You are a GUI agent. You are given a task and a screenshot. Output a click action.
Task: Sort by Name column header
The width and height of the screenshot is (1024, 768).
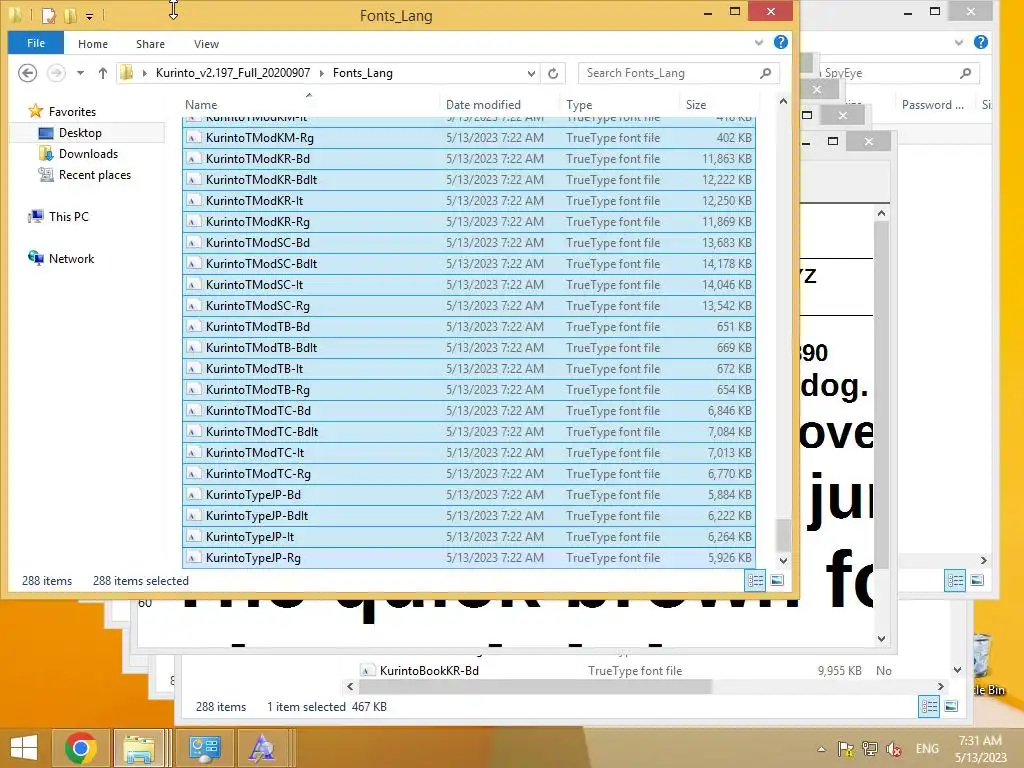[x=201, y=104]
